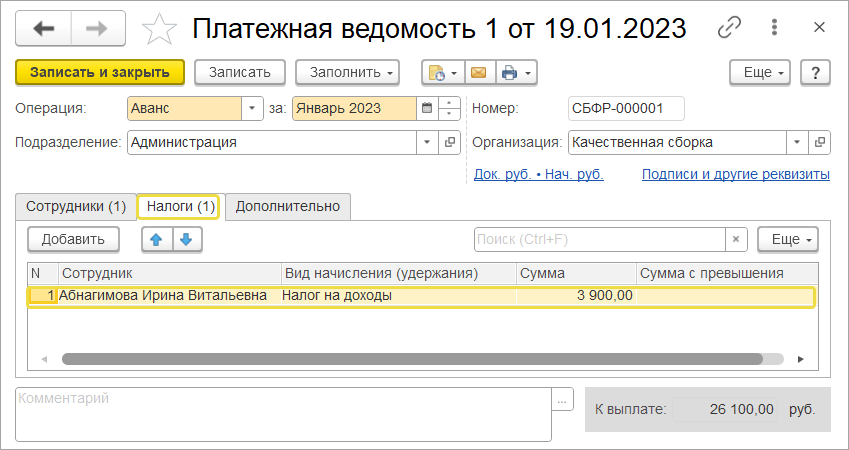Open Подписи и другие реквизиты link
Screen dimensions: 849x450
pos(735,174)
